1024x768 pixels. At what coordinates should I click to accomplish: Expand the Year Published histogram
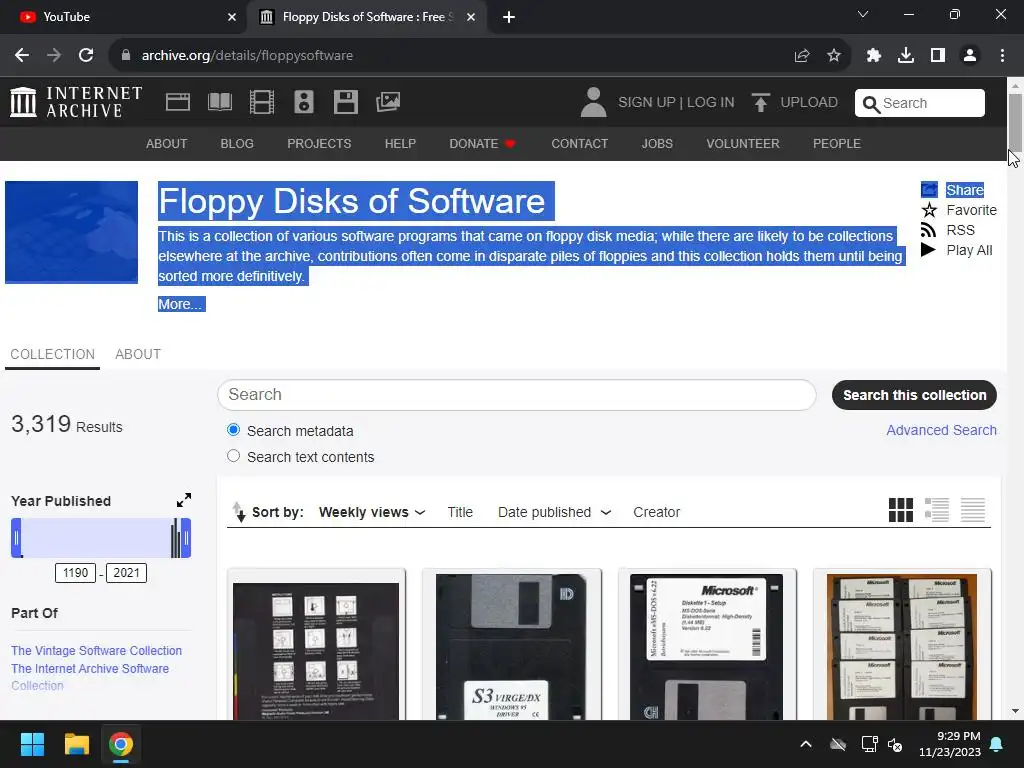(184, 500)
